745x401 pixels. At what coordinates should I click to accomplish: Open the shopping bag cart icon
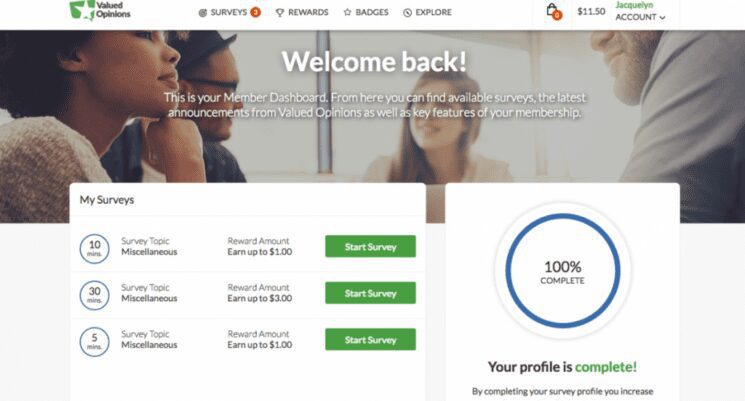coord(554,11)
